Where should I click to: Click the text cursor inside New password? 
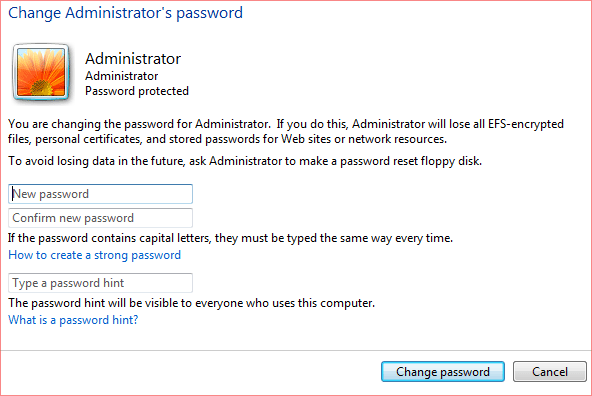[13, 194]
